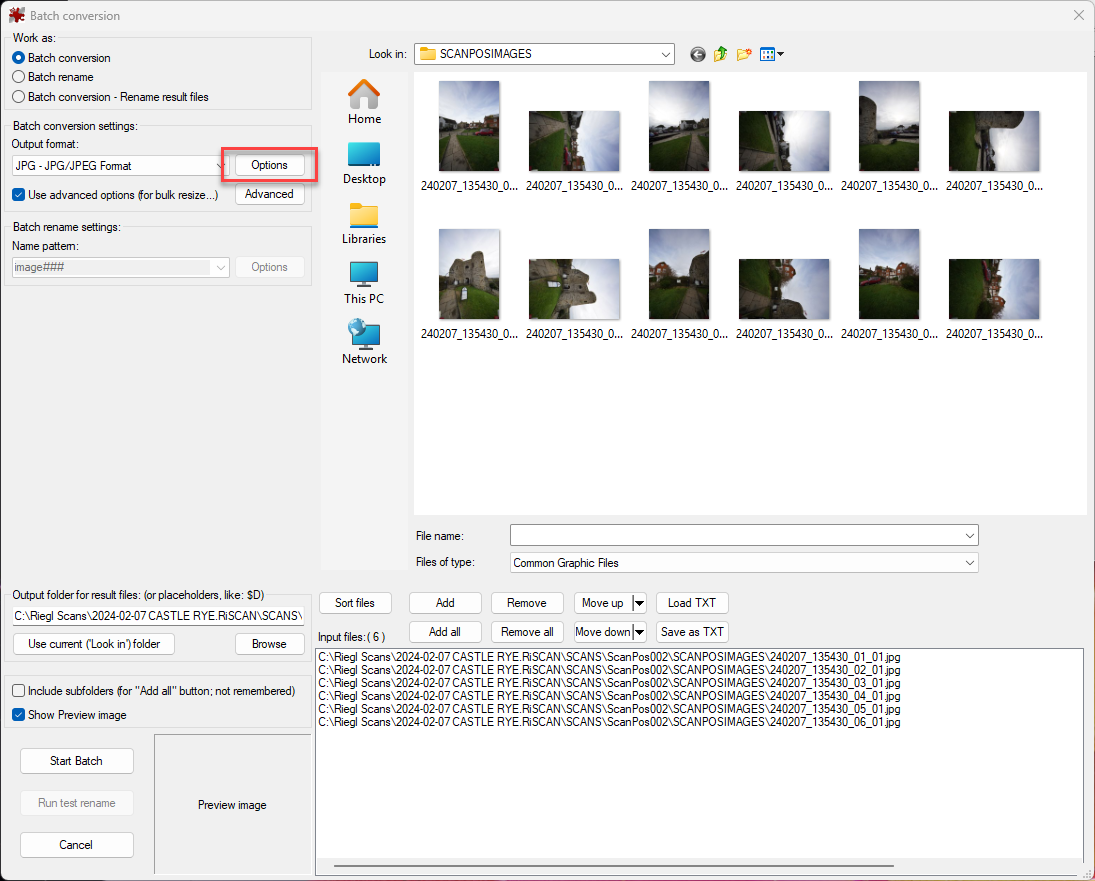Click the Add all button
The width and height of the screenshot is (1095, 881).
[x=445, y=632]
